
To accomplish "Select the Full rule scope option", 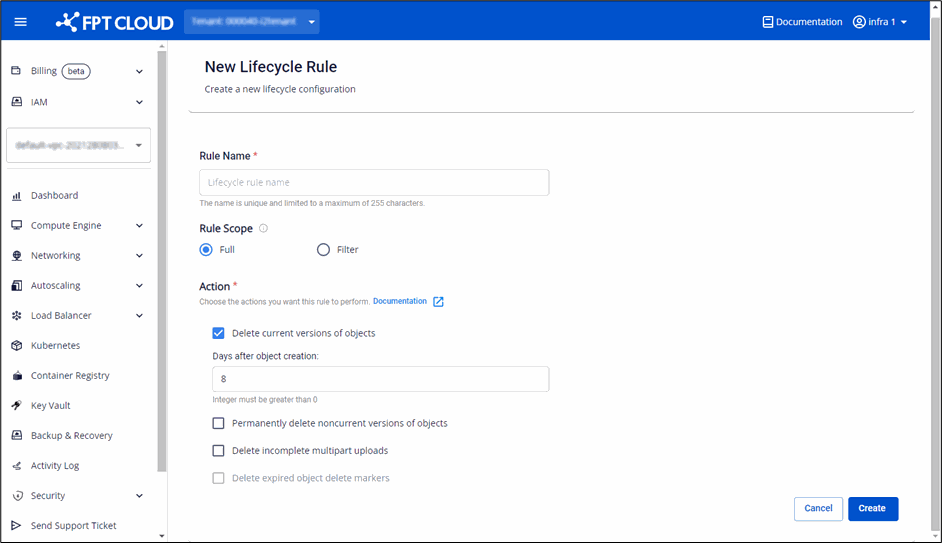I will pos(206,250).
